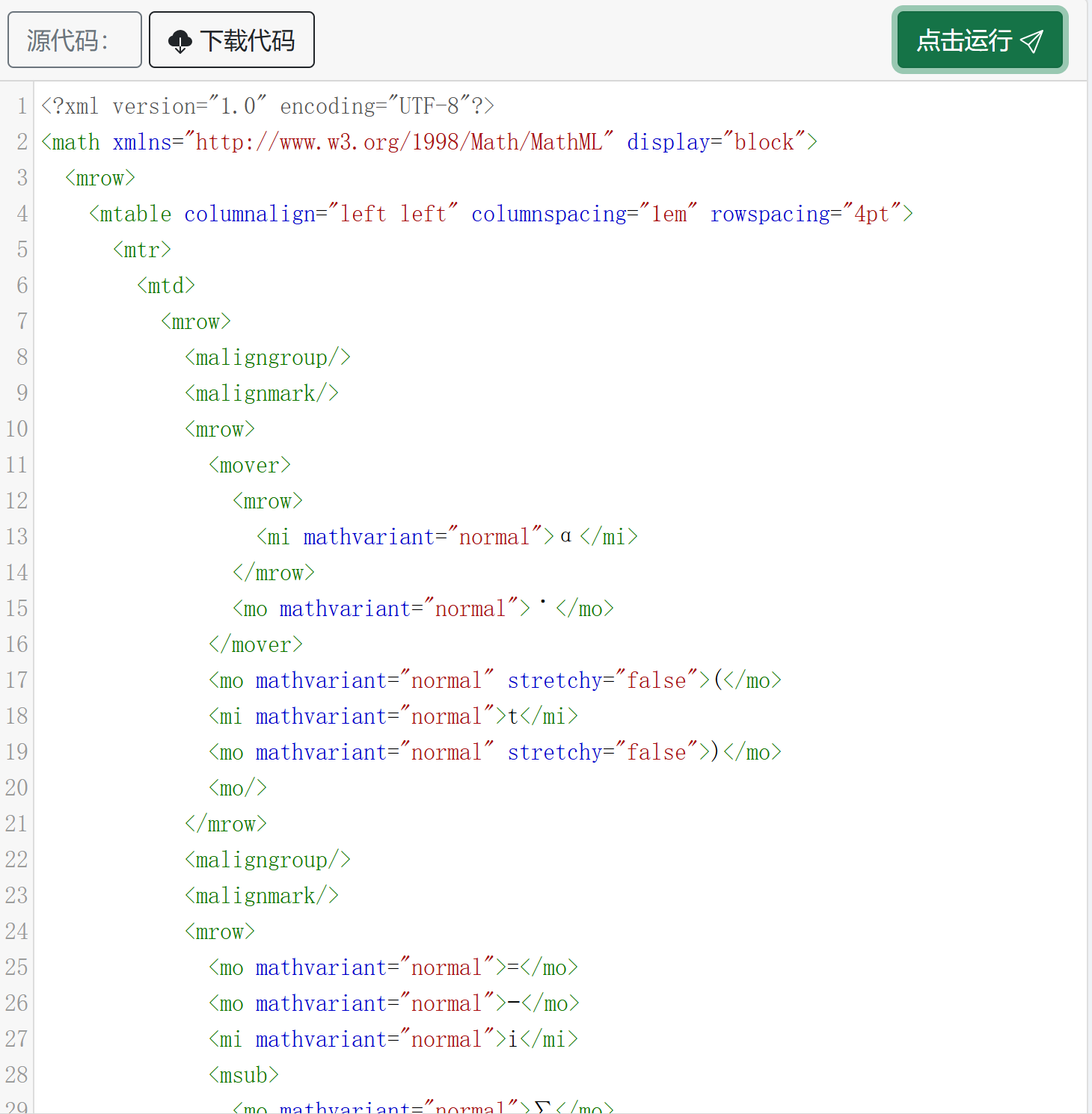This screenshot has width=1092, height=1114.
Task: Click the msub tag on line 28
Action: click(x=242, y=1074)
